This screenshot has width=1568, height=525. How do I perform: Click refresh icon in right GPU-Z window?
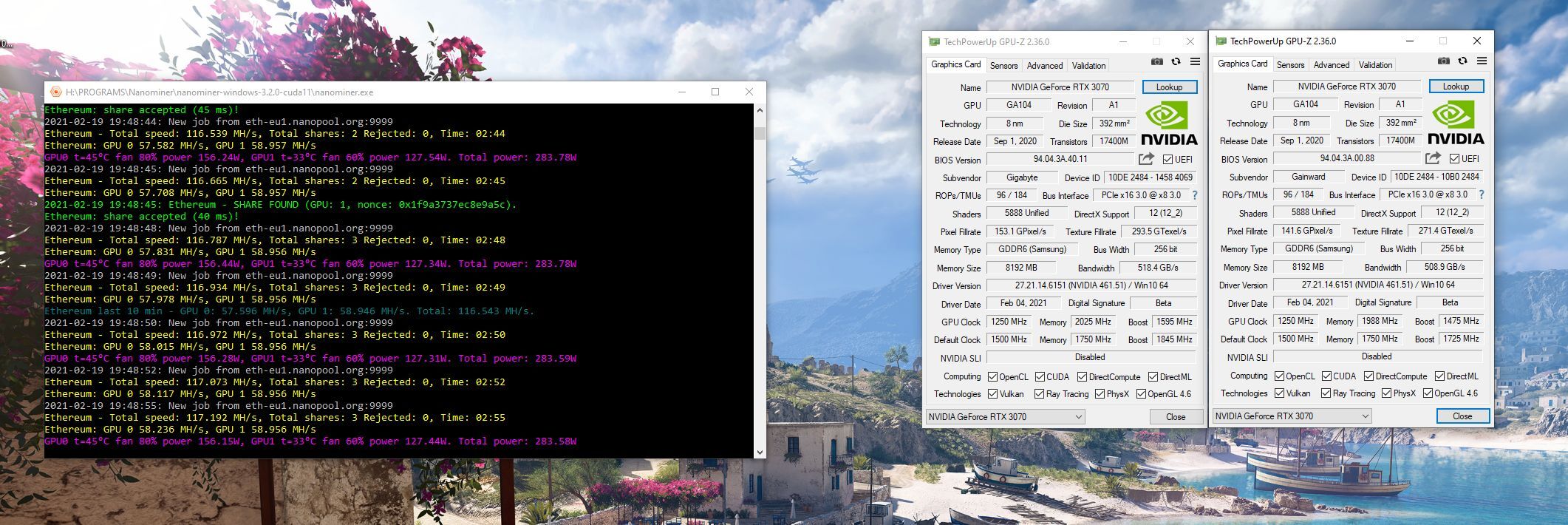click(1462, 61)
